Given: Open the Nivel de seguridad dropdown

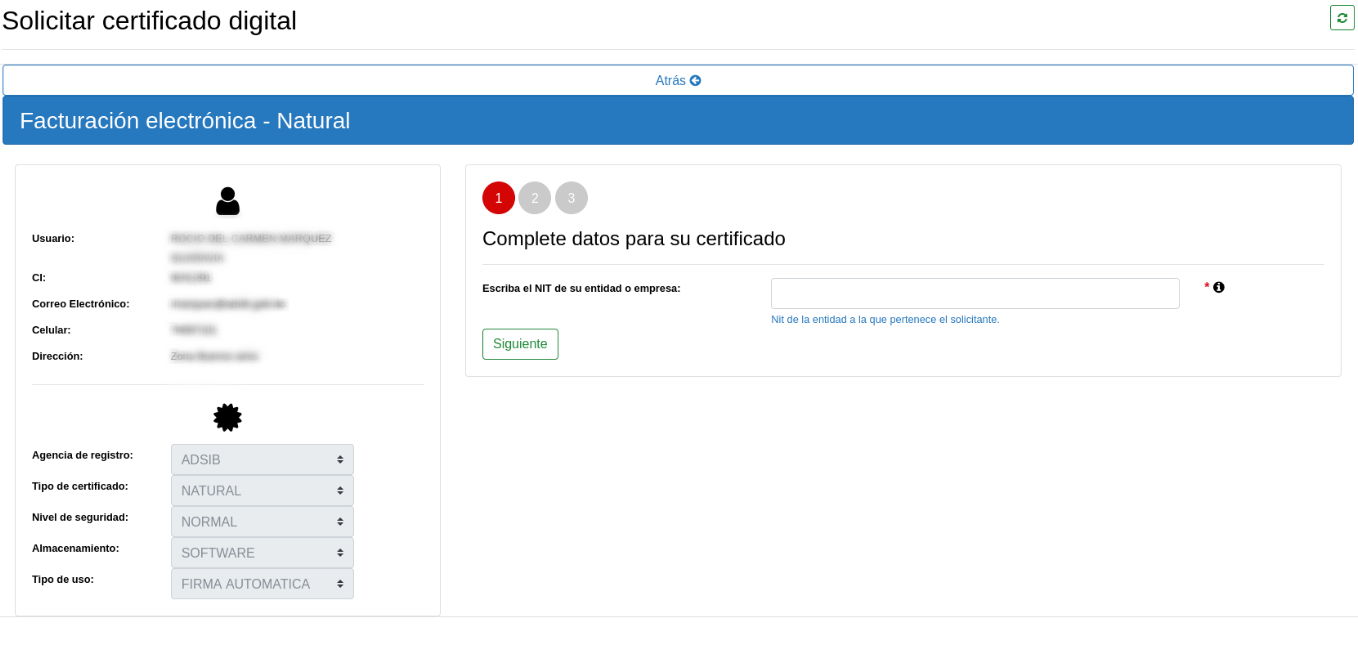Looking at the screenshot, I should pos(262,522).
